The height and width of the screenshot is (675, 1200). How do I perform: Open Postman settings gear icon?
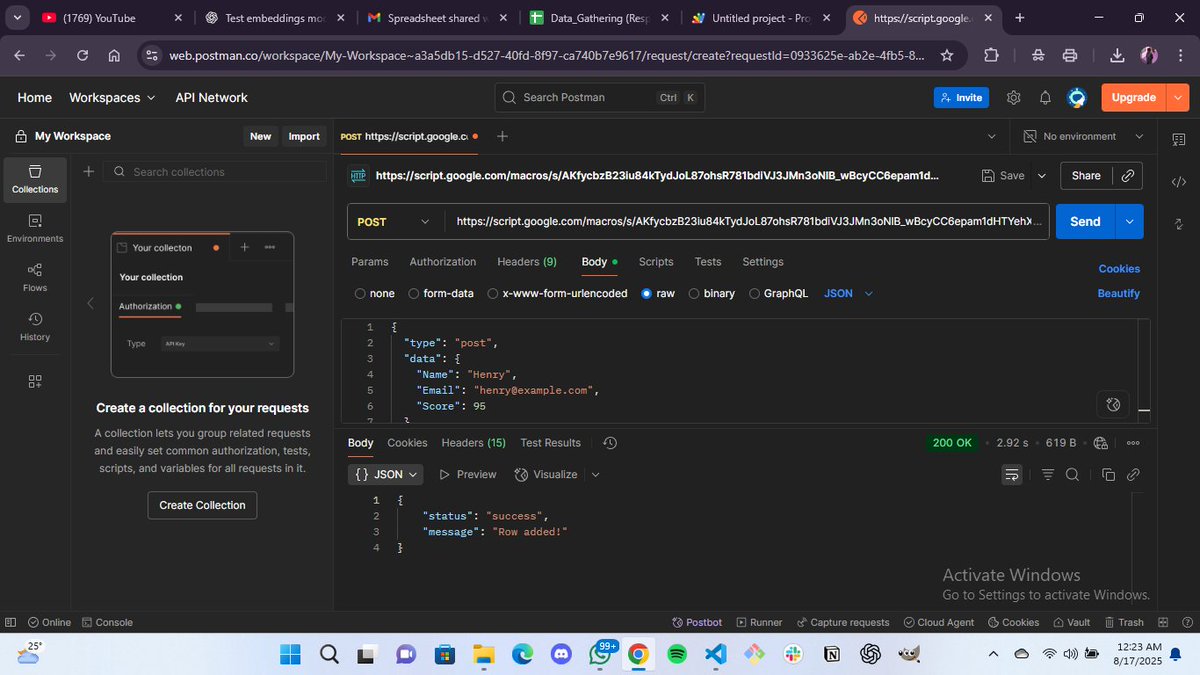pyautogui.click(x=1013, y=97)
